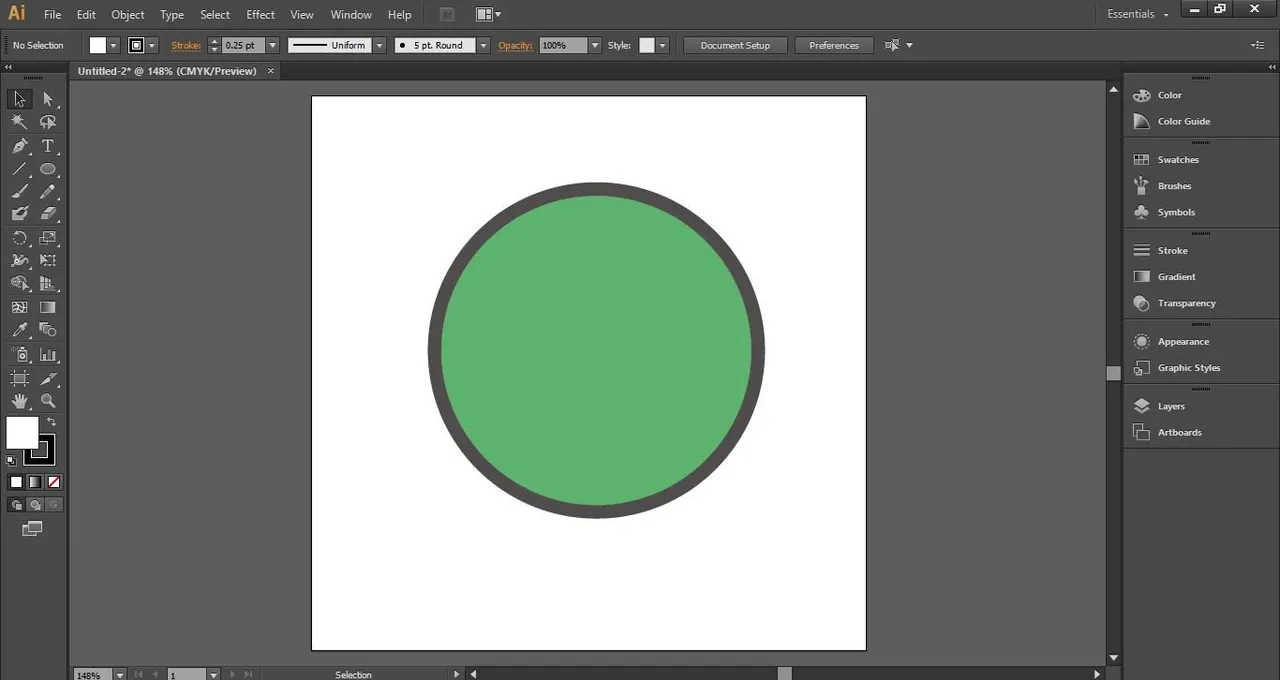The height and width of the screenshot is (680, 1280).
Task: Activate the Pencil tool
Action: [x=48, y=192]
